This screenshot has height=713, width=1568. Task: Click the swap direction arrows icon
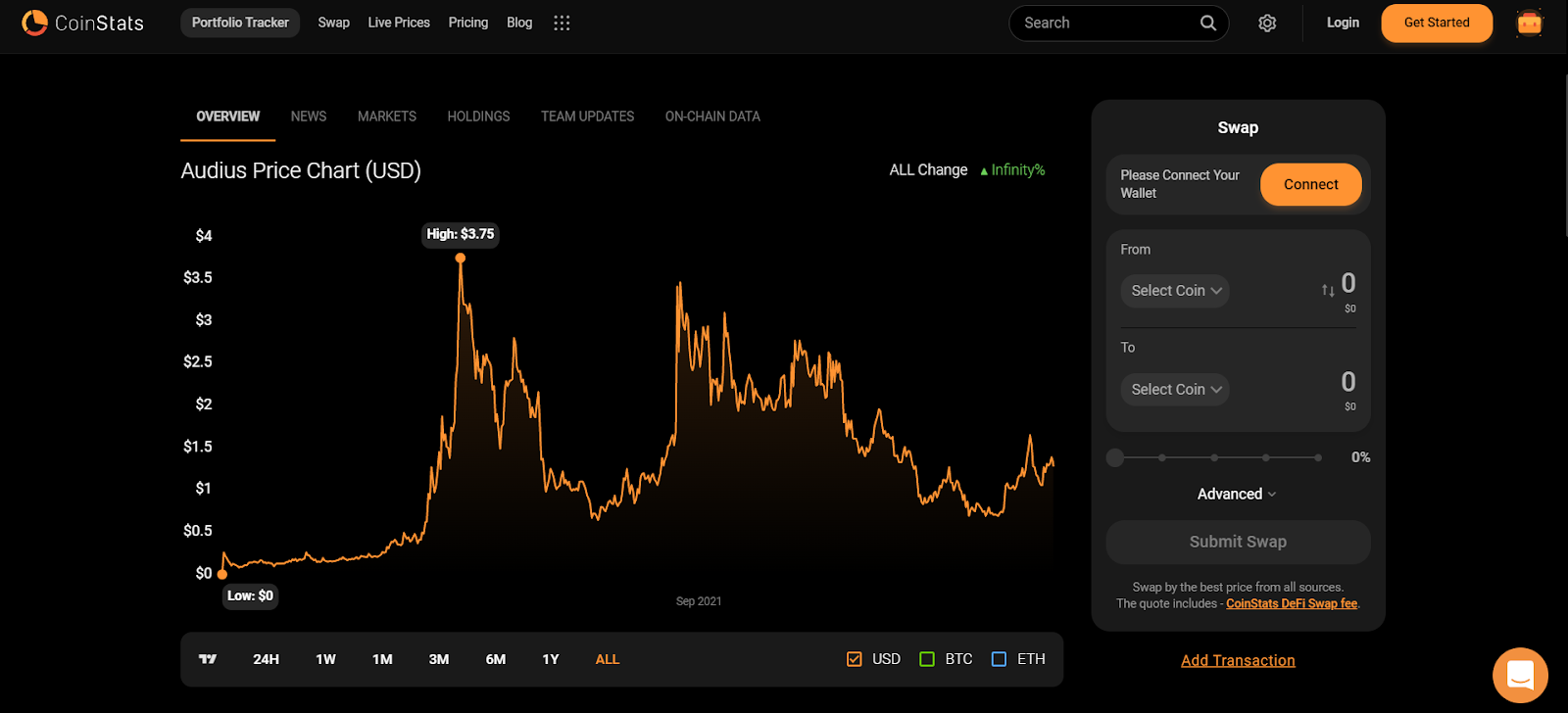1328,290
